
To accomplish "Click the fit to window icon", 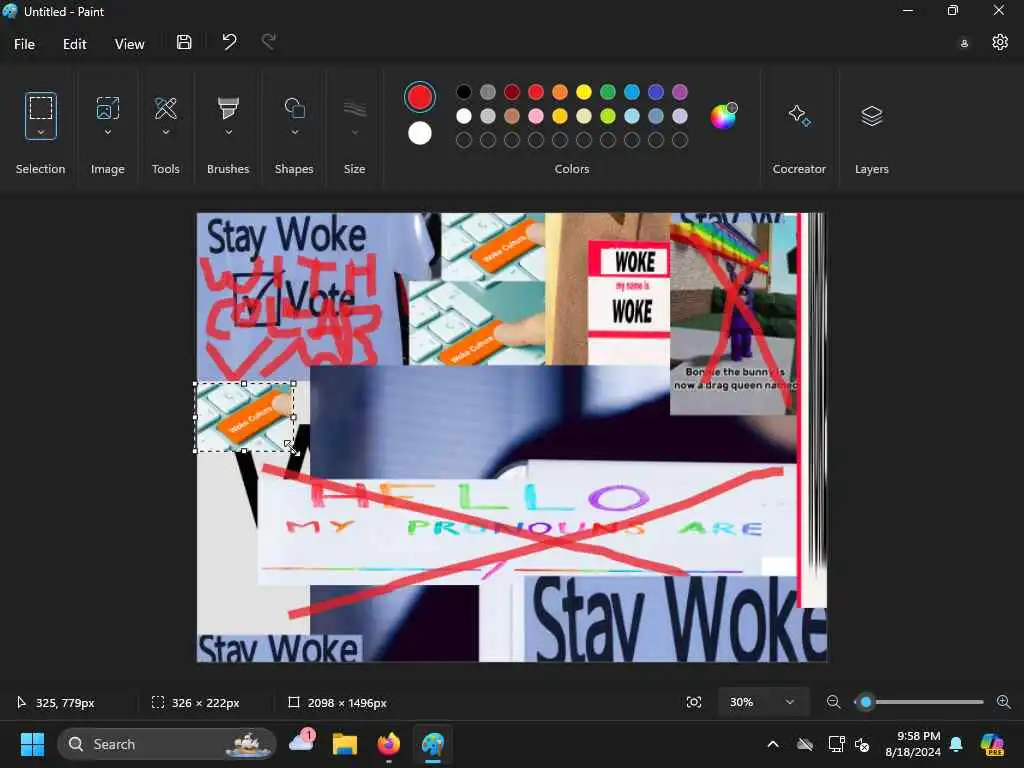I will (694, 702).
